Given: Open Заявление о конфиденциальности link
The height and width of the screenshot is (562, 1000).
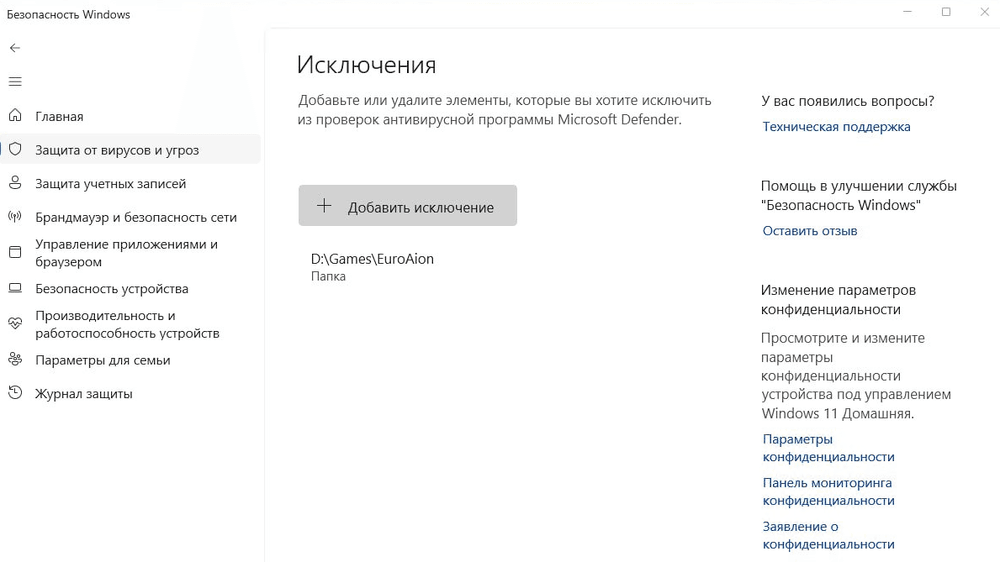Looking at the screenshot, I should pos(828,535).
